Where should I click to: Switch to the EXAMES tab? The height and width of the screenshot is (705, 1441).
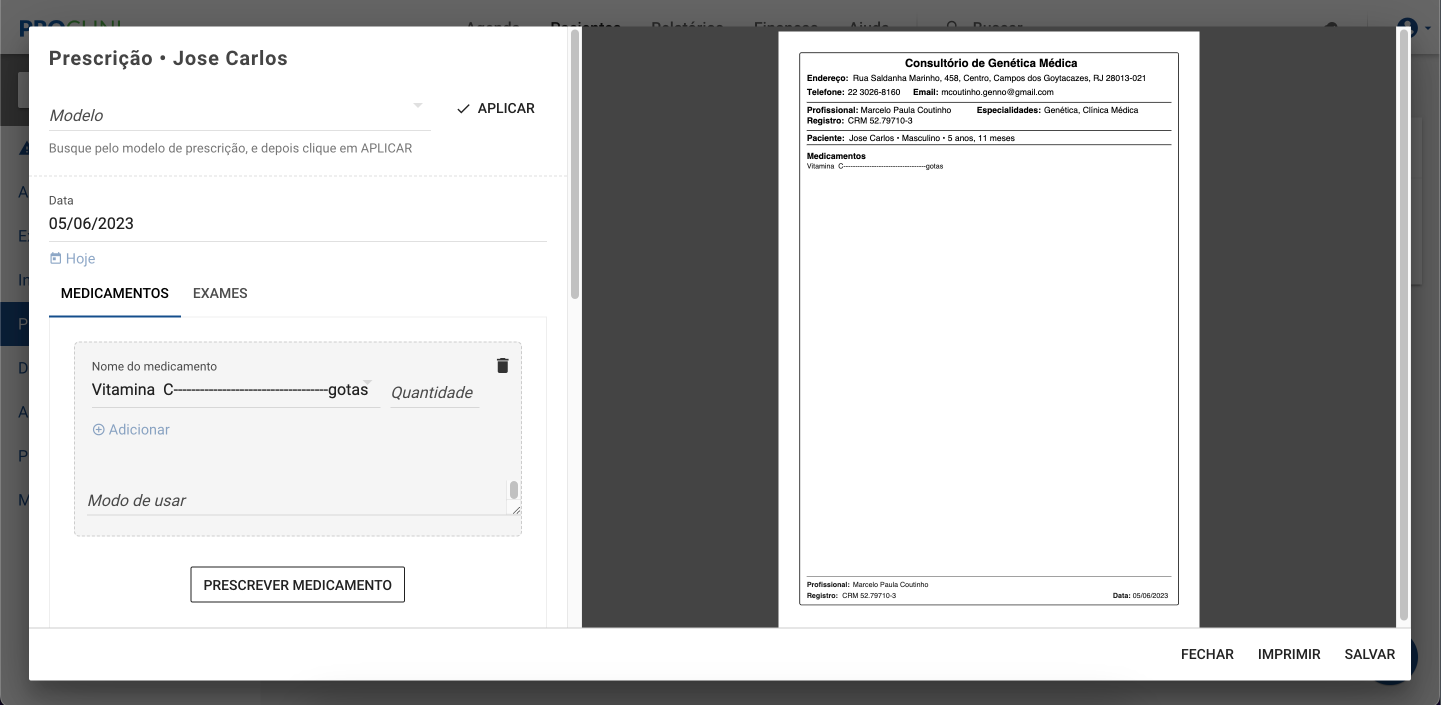click(220, 294)
